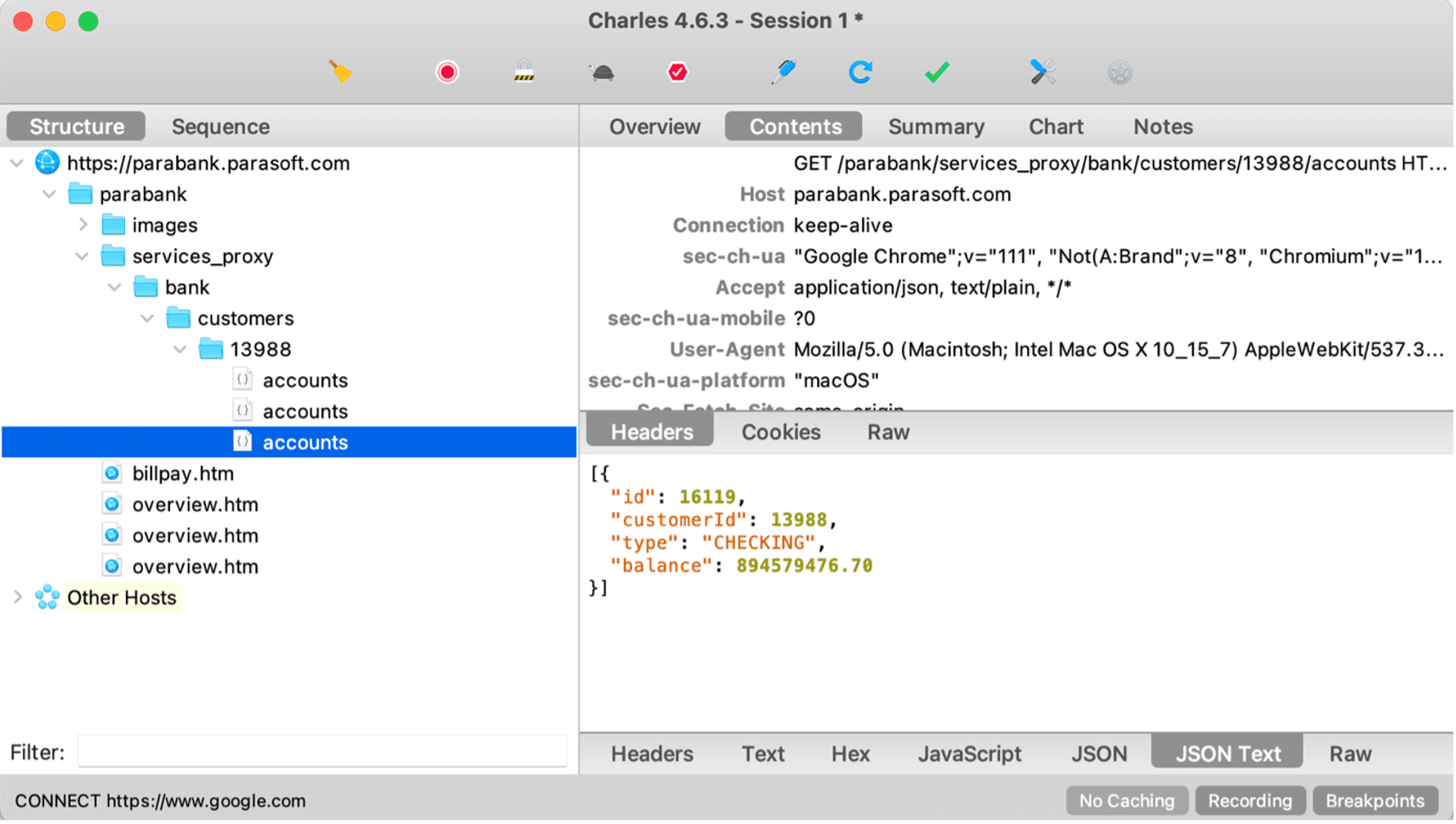Viewport: 1456px width, 824px height.
Task: Click the blue Repeat request arrow
Action: [x=860, y=72]
